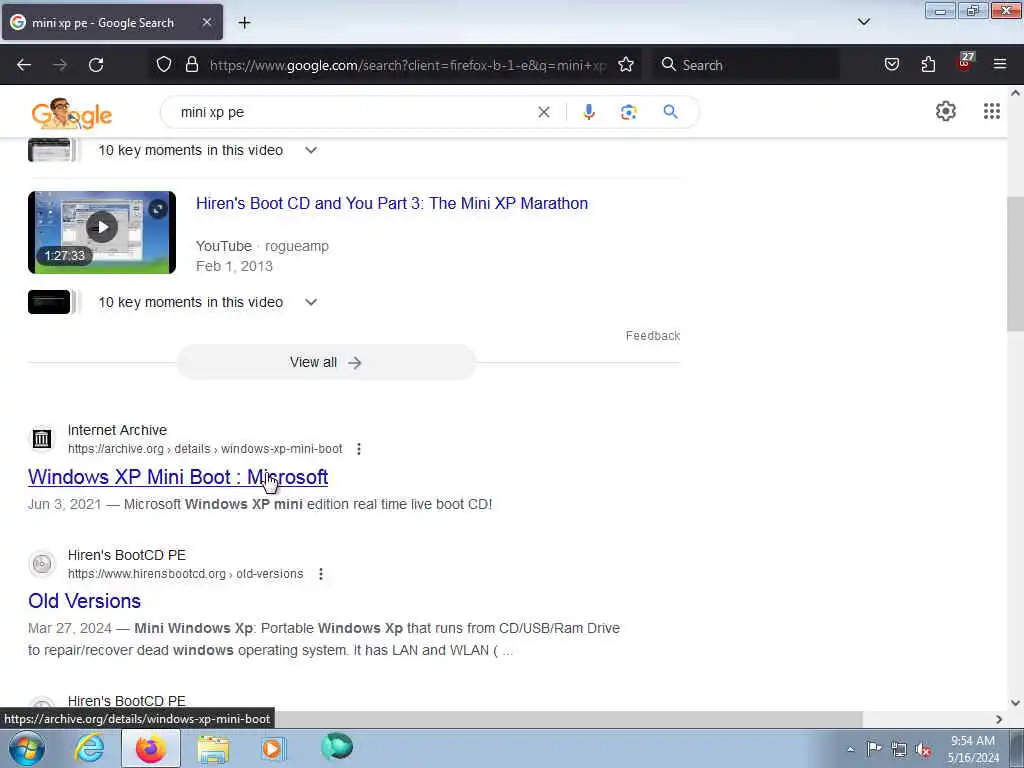1024x768 pixels.
Task: Open the Windows Start menu
Action: pyautogui.click(x=27, y=748)
